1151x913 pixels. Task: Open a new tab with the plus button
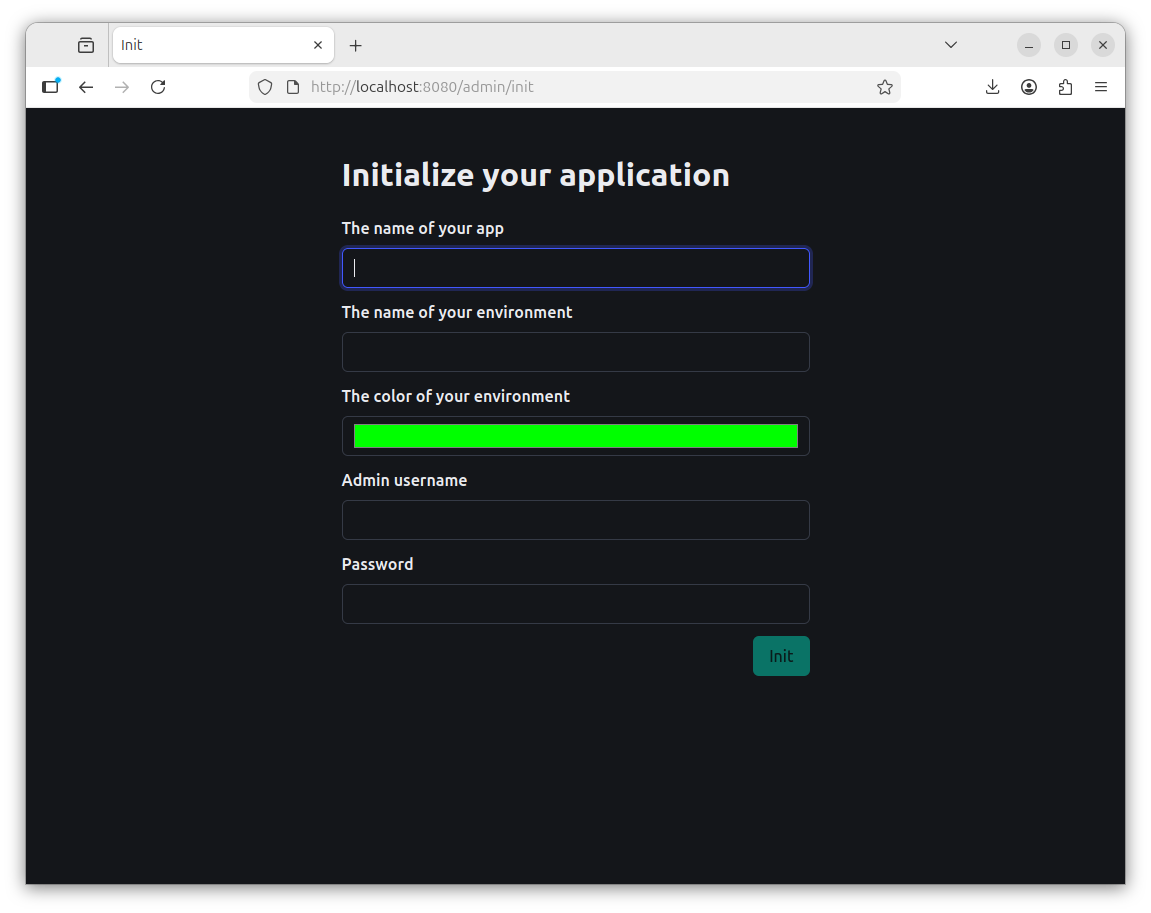pyautogui.click(x=355, y=44)
